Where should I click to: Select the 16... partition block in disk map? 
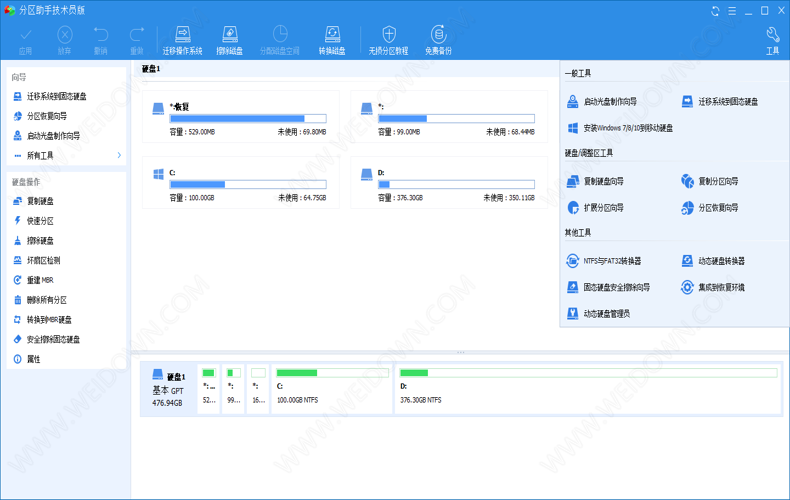(258, 389)
